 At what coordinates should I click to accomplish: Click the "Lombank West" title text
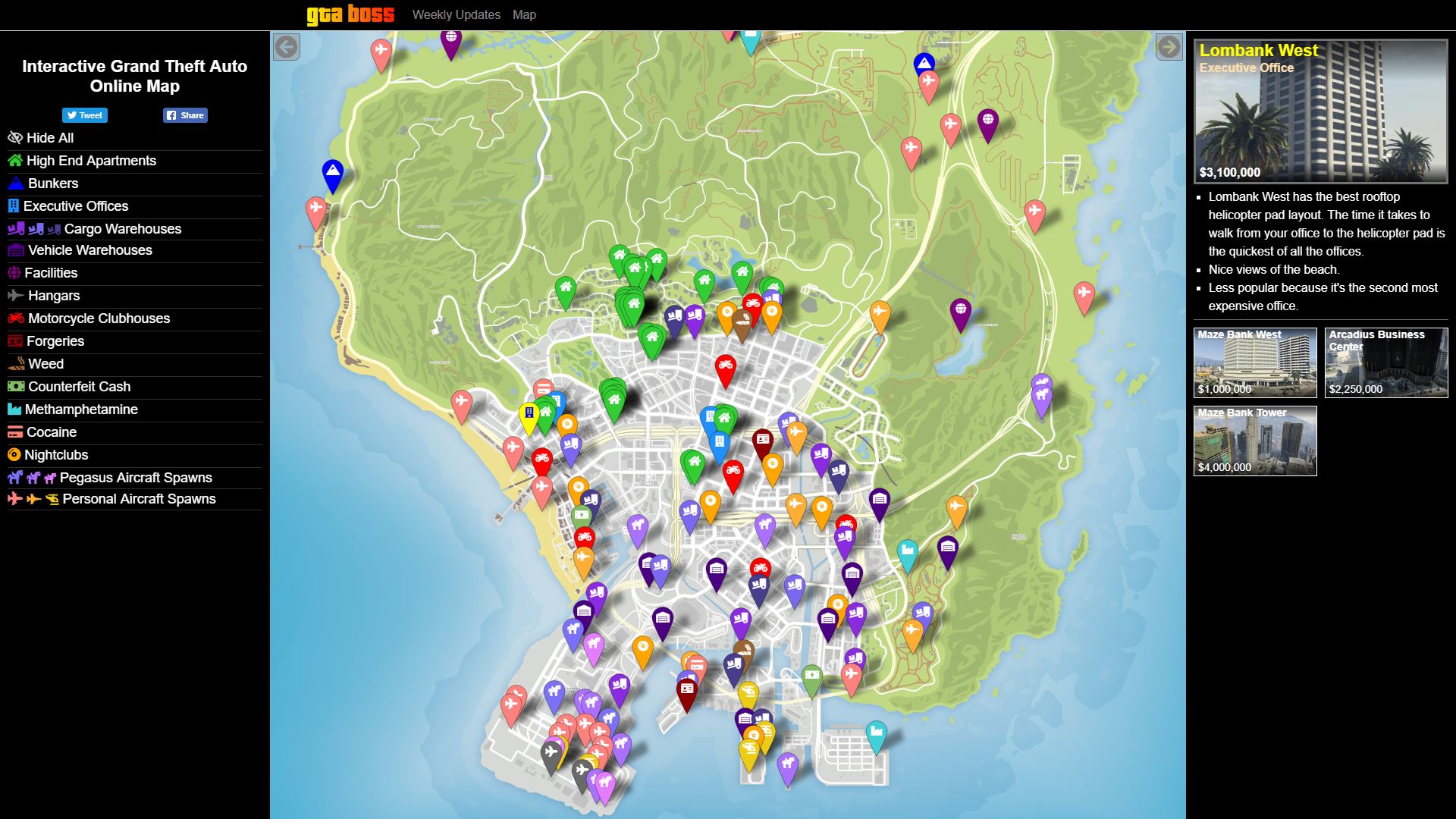(x=1259, y=51)
